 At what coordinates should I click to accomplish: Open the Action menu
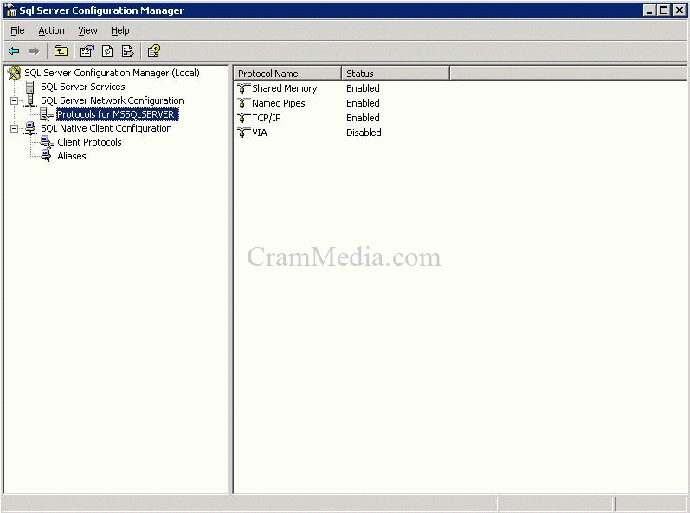pyautogui.click(x=51, y=31)
